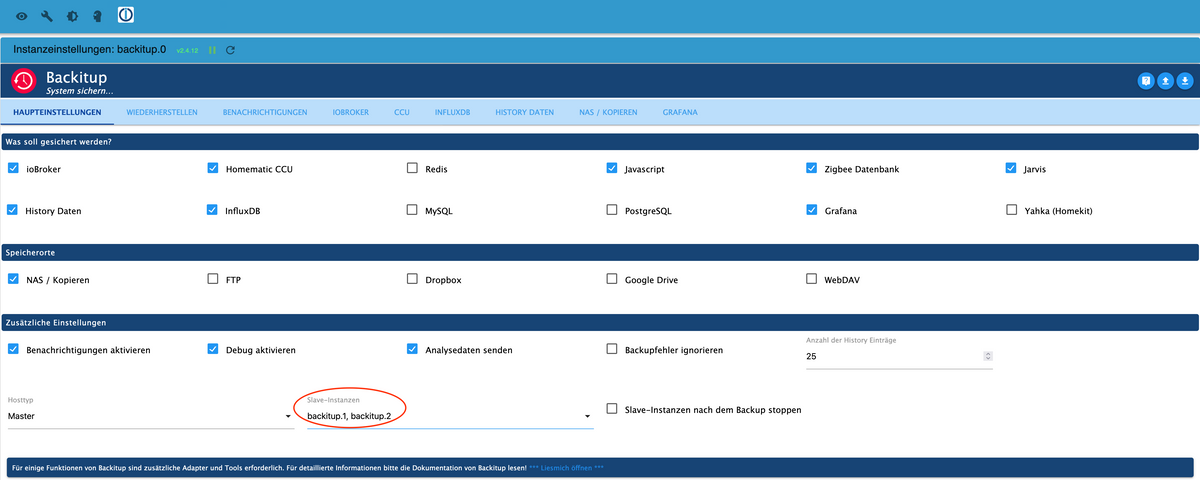Click the history entries number stepper arrows
The width and height of the screenshot is (1200, 480).
(988, 356)
